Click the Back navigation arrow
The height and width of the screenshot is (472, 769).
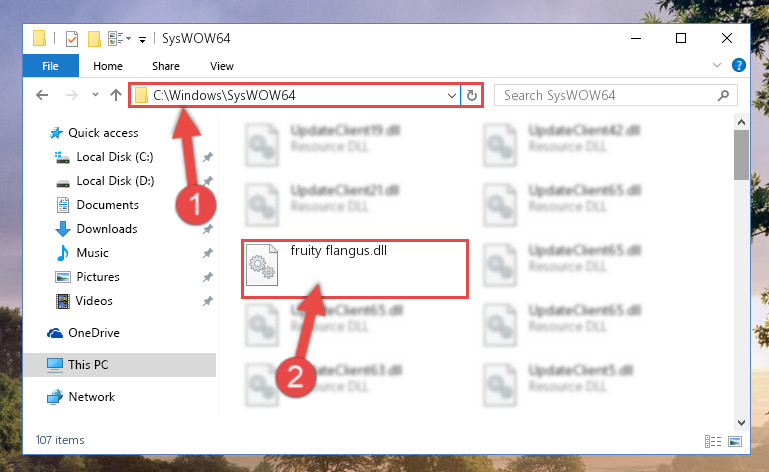(42, 95)
